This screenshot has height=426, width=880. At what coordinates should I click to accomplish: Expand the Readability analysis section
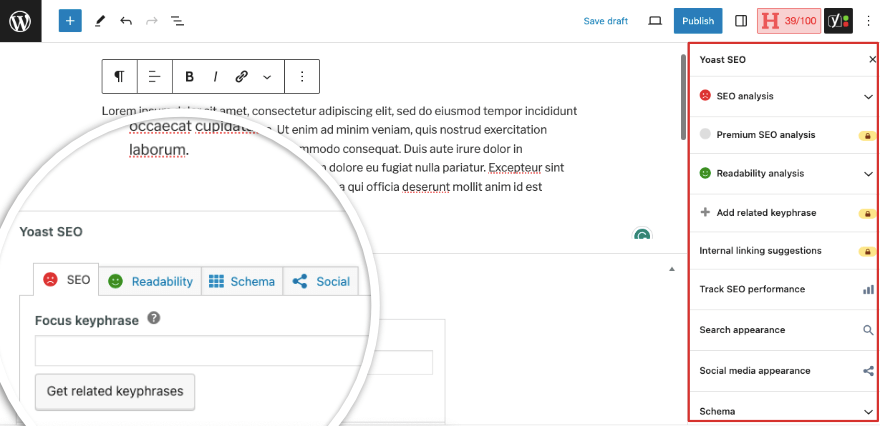coord(784,173)
